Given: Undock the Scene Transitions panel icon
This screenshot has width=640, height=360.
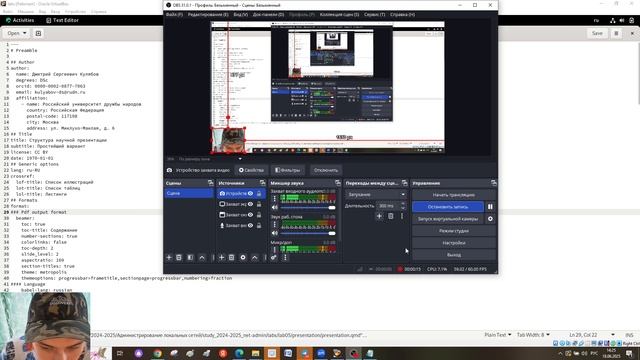Looking at the screenshot, I should [x=404, y=183].
